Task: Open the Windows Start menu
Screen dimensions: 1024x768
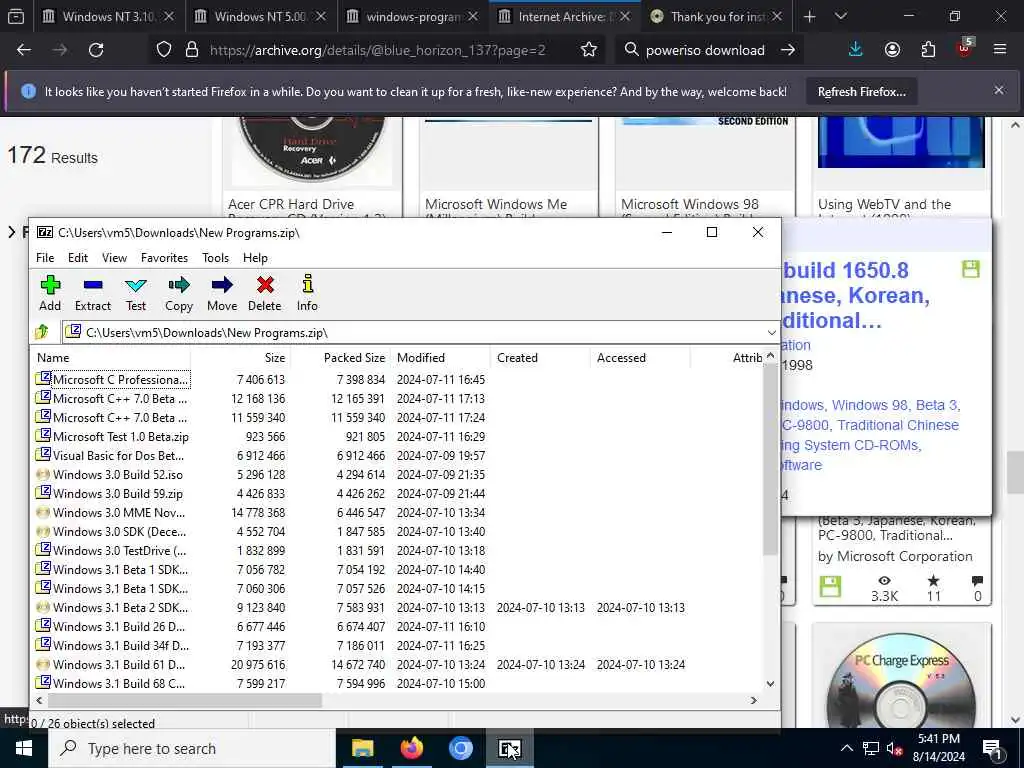Action: [24, 748]
